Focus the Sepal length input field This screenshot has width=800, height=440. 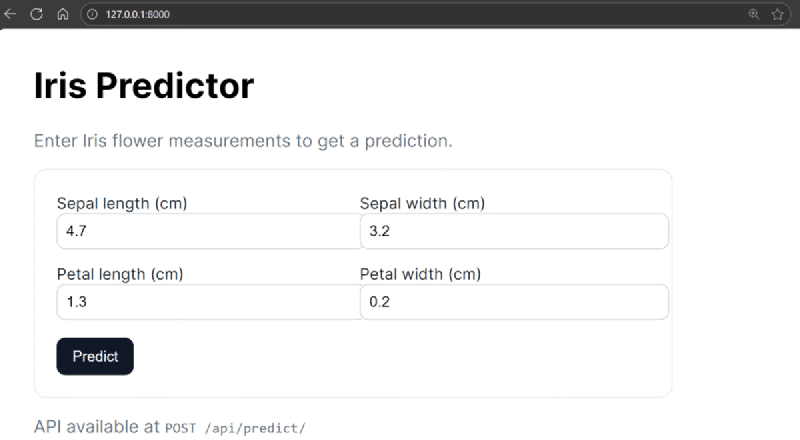click(208, 231)
